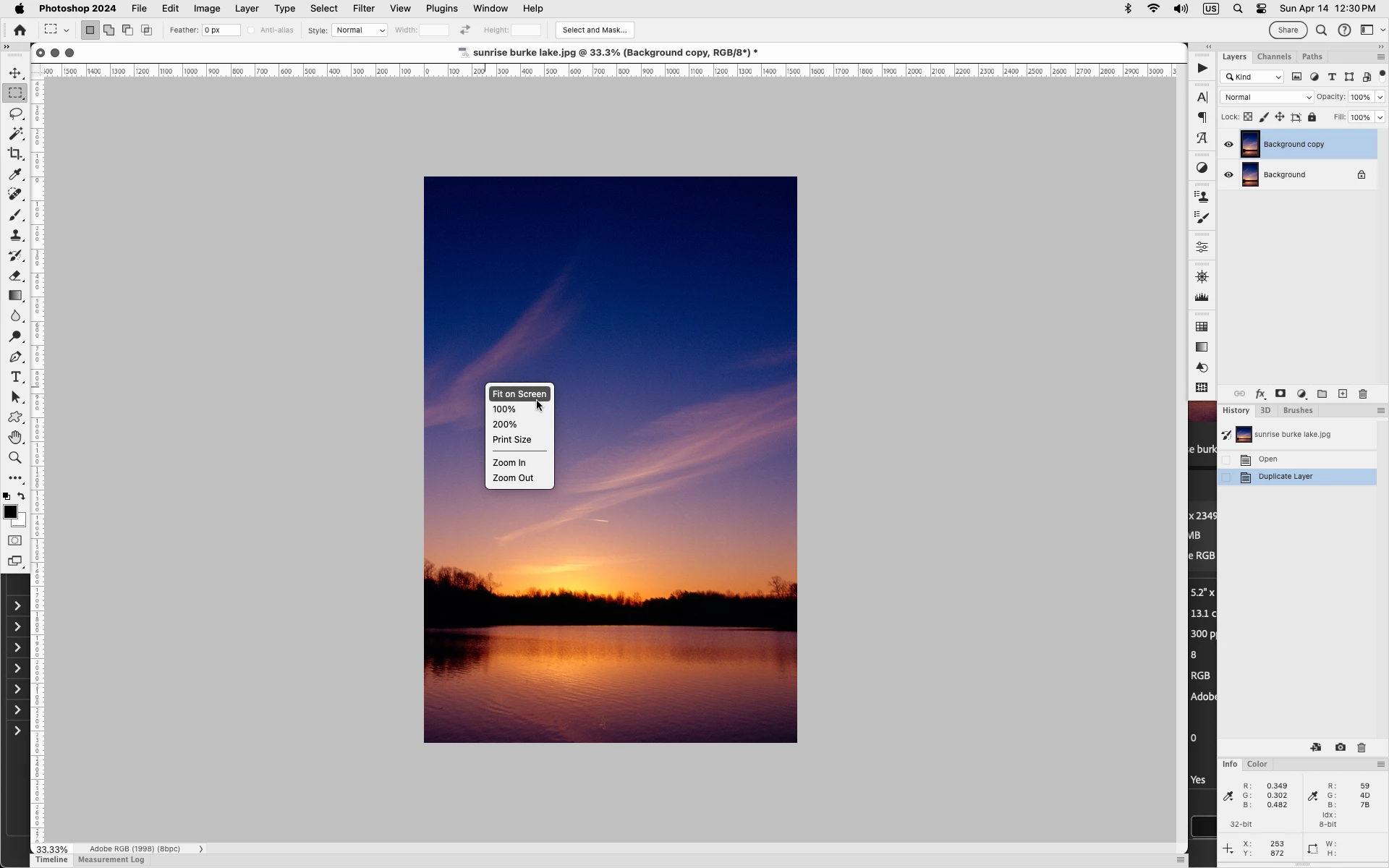Select the Hand tool

(x=15, y=438)
